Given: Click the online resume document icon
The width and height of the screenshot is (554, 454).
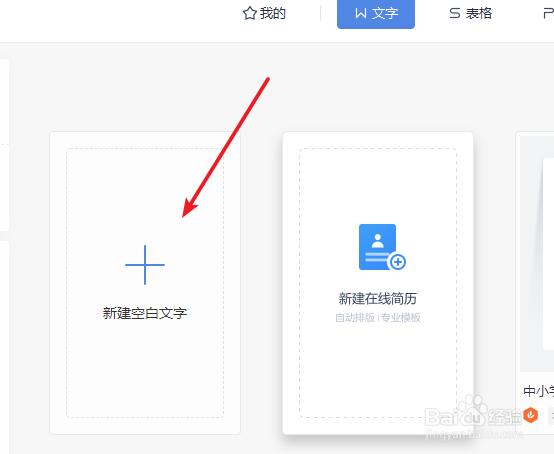Looking at the screenshot, I should tap(382, 247).
